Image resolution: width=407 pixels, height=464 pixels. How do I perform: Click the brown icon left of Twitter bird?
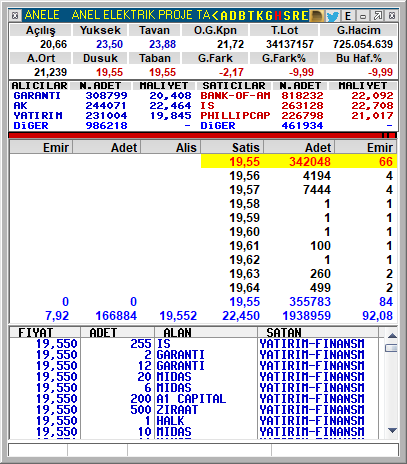[317, 15]
